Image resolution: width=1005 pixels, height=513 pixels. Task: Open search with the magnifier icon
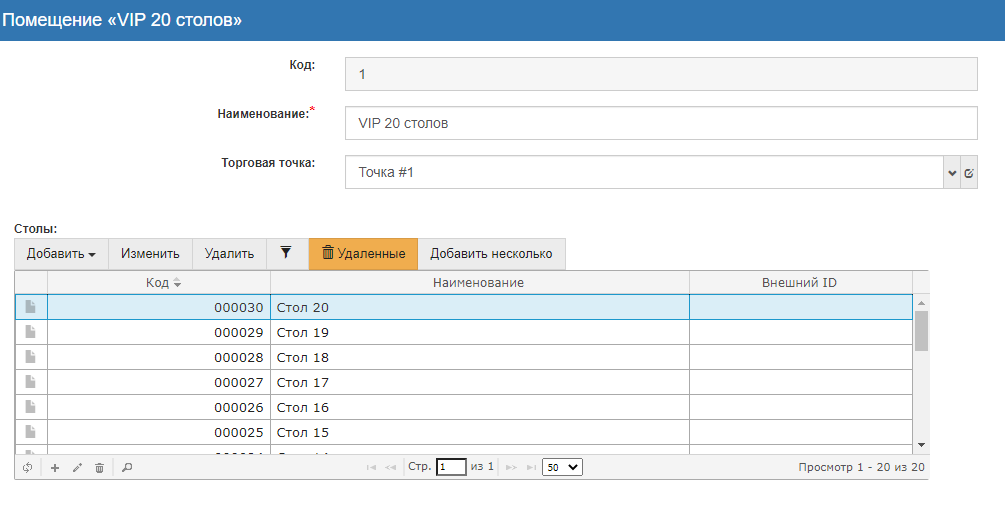(x=126, y=467)
